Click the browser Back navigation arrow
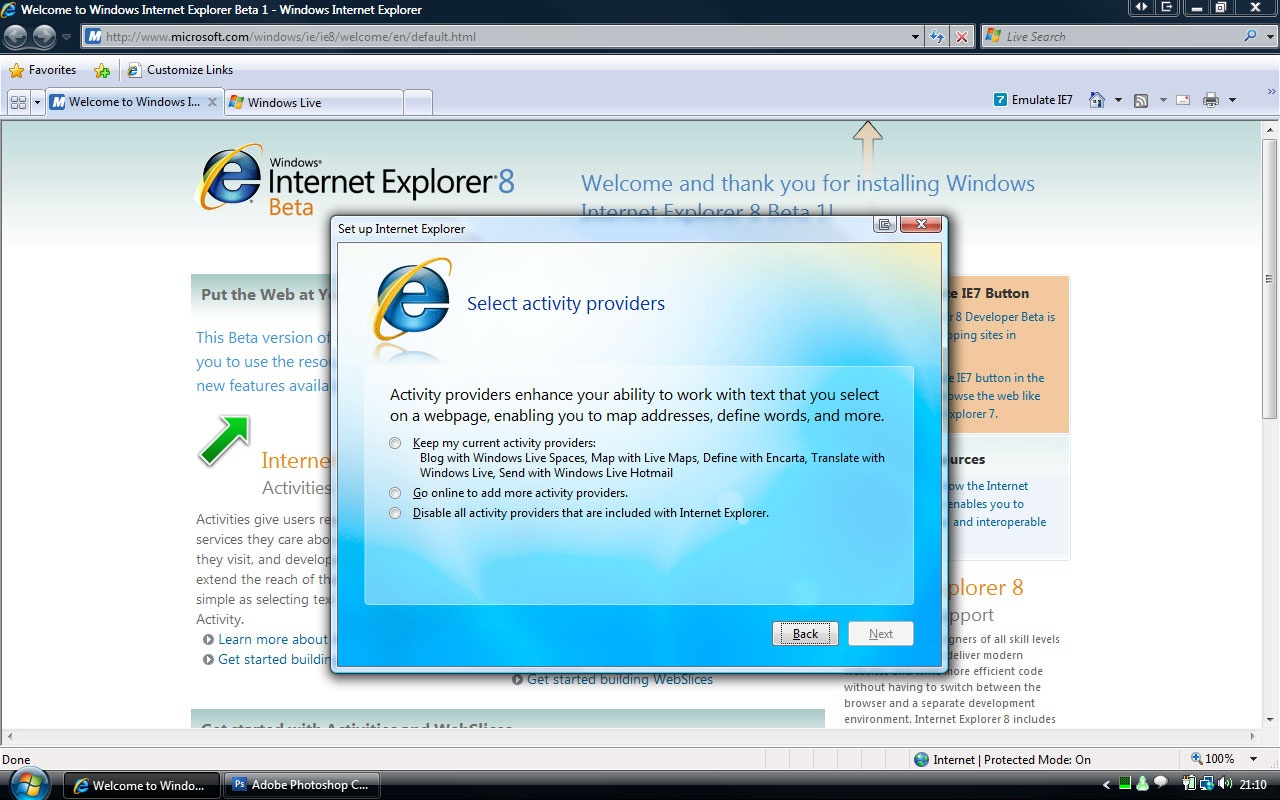The height and width of the screenshot is (800, 1280). click(14, 37)
